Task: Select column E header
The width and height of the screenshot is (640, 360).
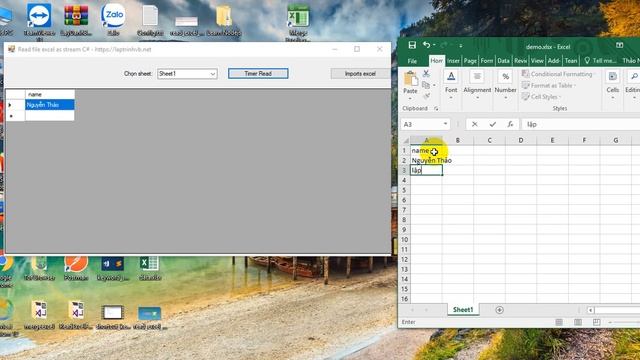Action: tap(552, 140)
